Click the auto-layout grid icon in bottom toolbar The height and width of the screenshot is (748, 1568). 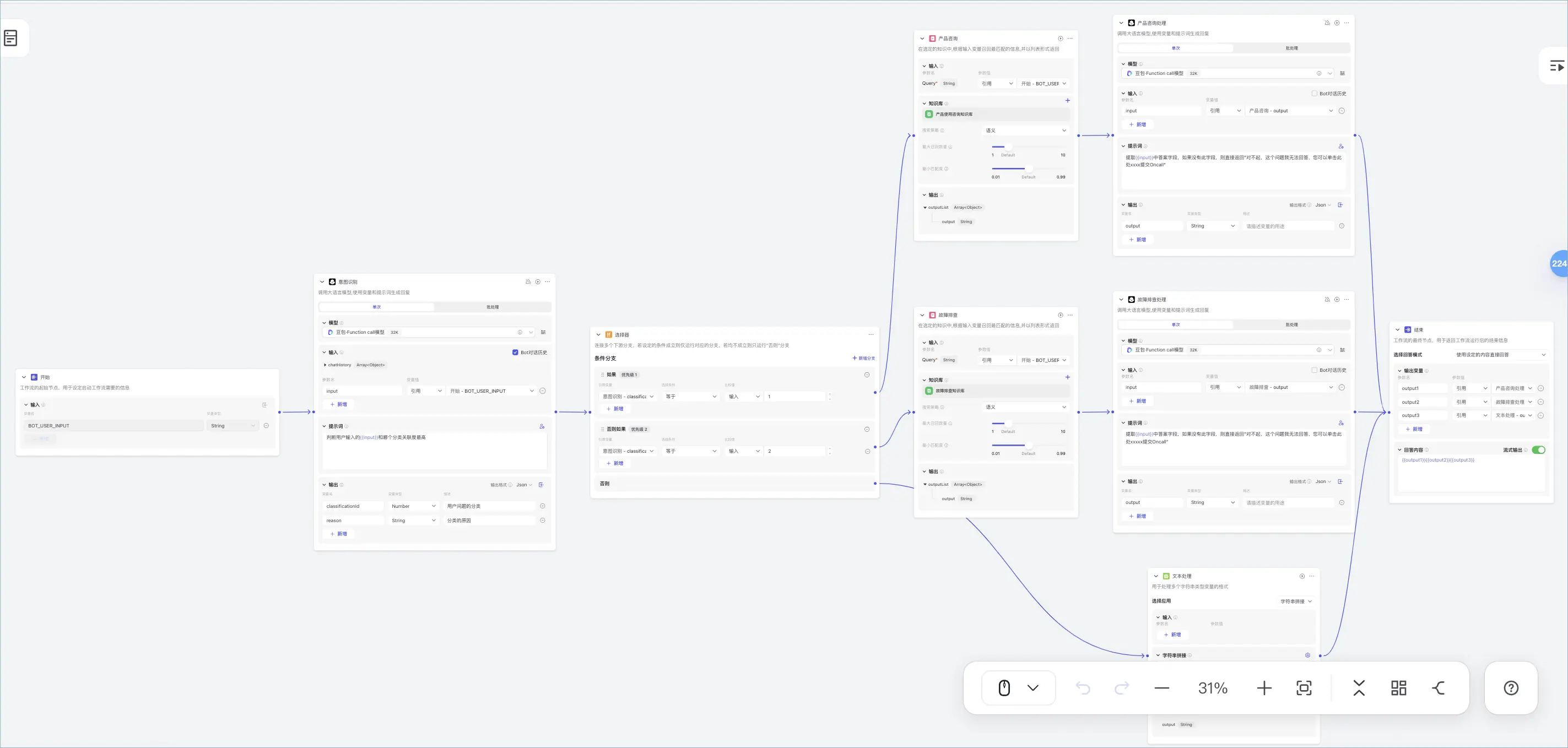(1398, 688)
